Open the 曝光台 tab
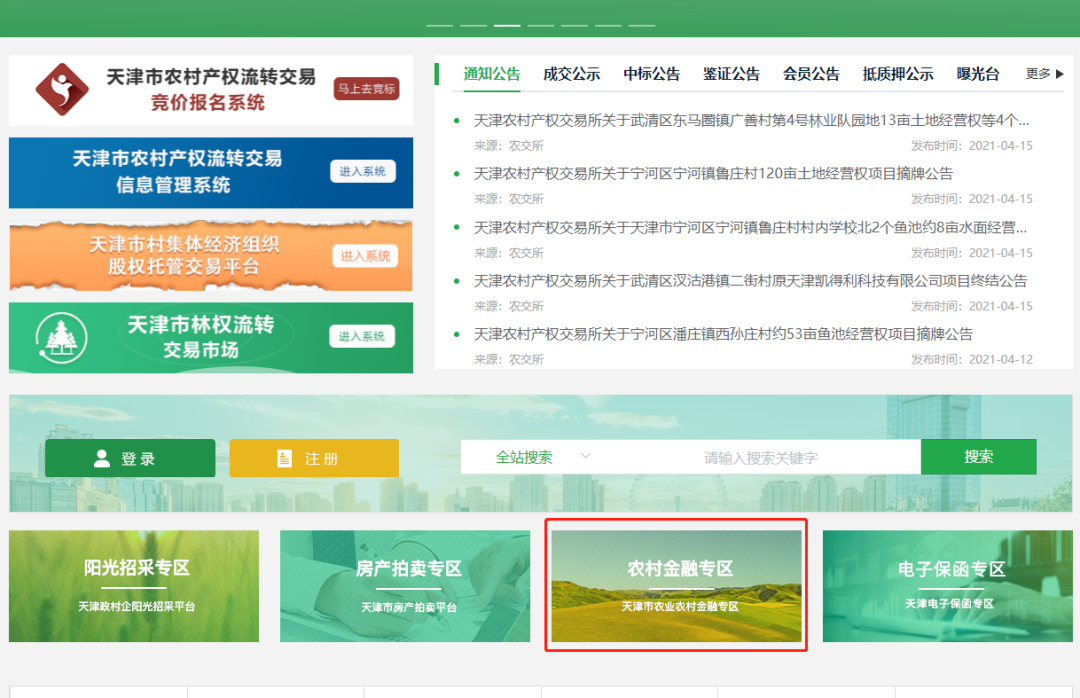 coord(977,74)
